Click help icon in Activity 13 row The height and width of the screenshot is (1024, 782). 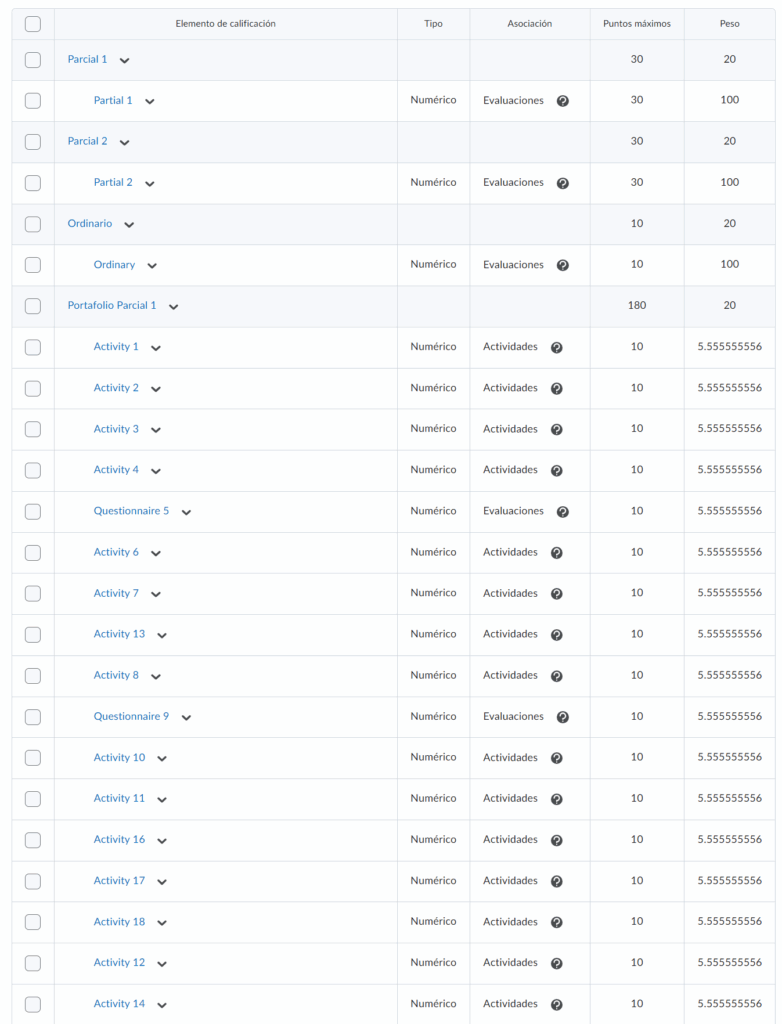coord(557,635)
